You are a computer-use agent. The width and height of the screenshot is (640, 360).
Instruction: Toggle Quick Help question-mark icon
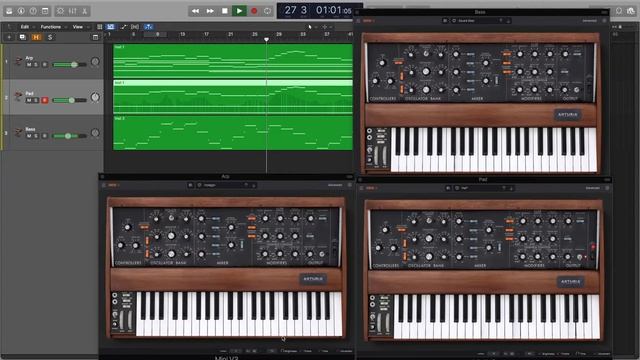33,11
